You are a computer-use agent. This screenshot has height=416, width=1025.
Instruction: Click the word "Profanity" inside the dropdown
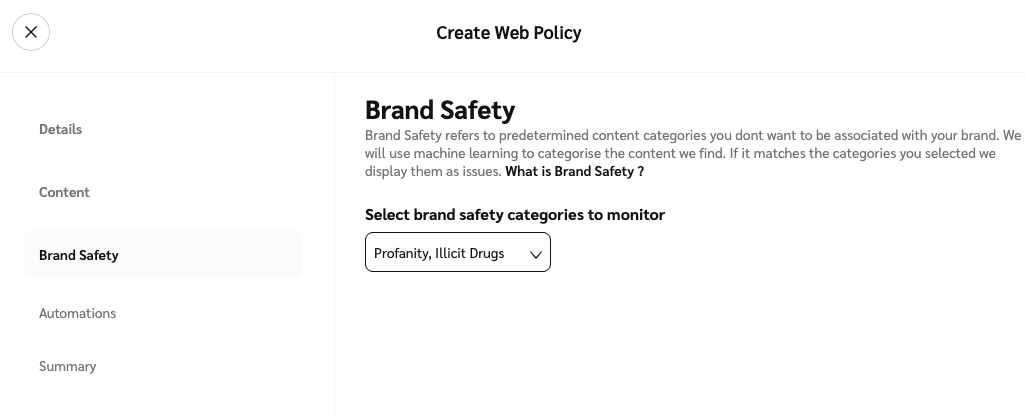pyautogui.click(x=402, y=254)
